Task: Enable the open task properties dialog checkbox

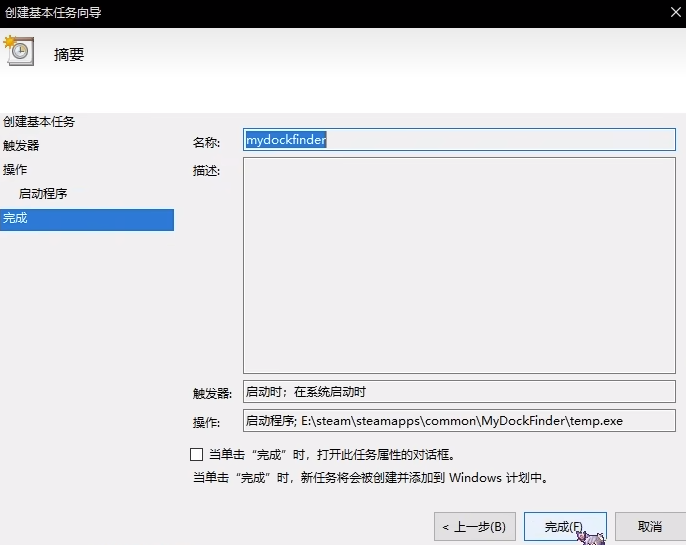Action: [x=196, y=454]
